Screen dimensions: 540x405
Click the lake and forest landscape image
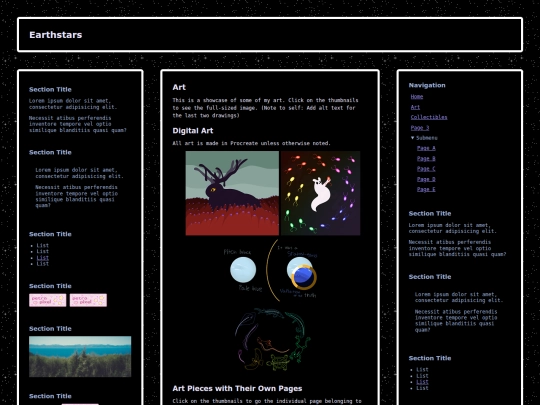point(80,356)
